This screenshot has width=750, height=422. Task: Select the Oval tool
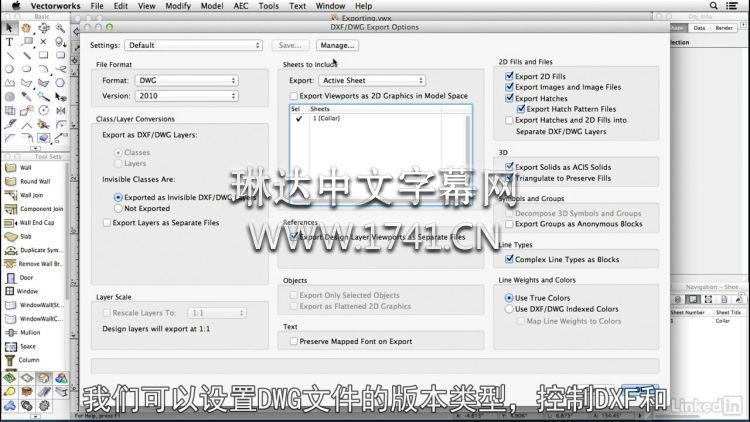pyautogui.click(x=26, y=69)
